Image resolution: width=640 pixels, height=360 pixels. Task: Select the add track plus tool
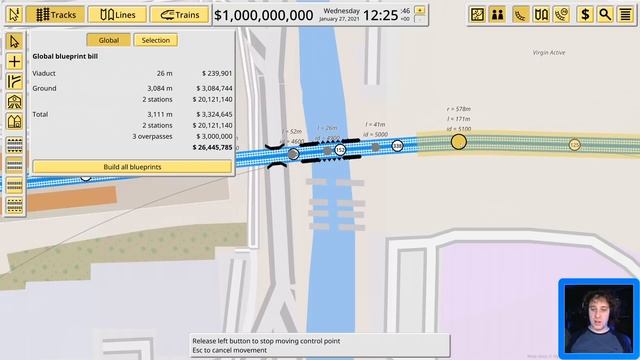14,62
